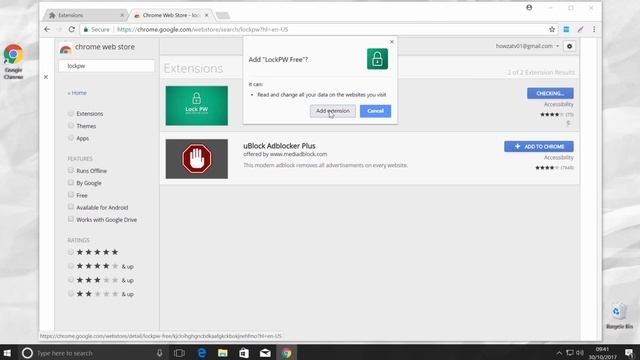640x360 pixels.
Task: Enable Works with Google Drive checkbox
Action: point(71,219)
